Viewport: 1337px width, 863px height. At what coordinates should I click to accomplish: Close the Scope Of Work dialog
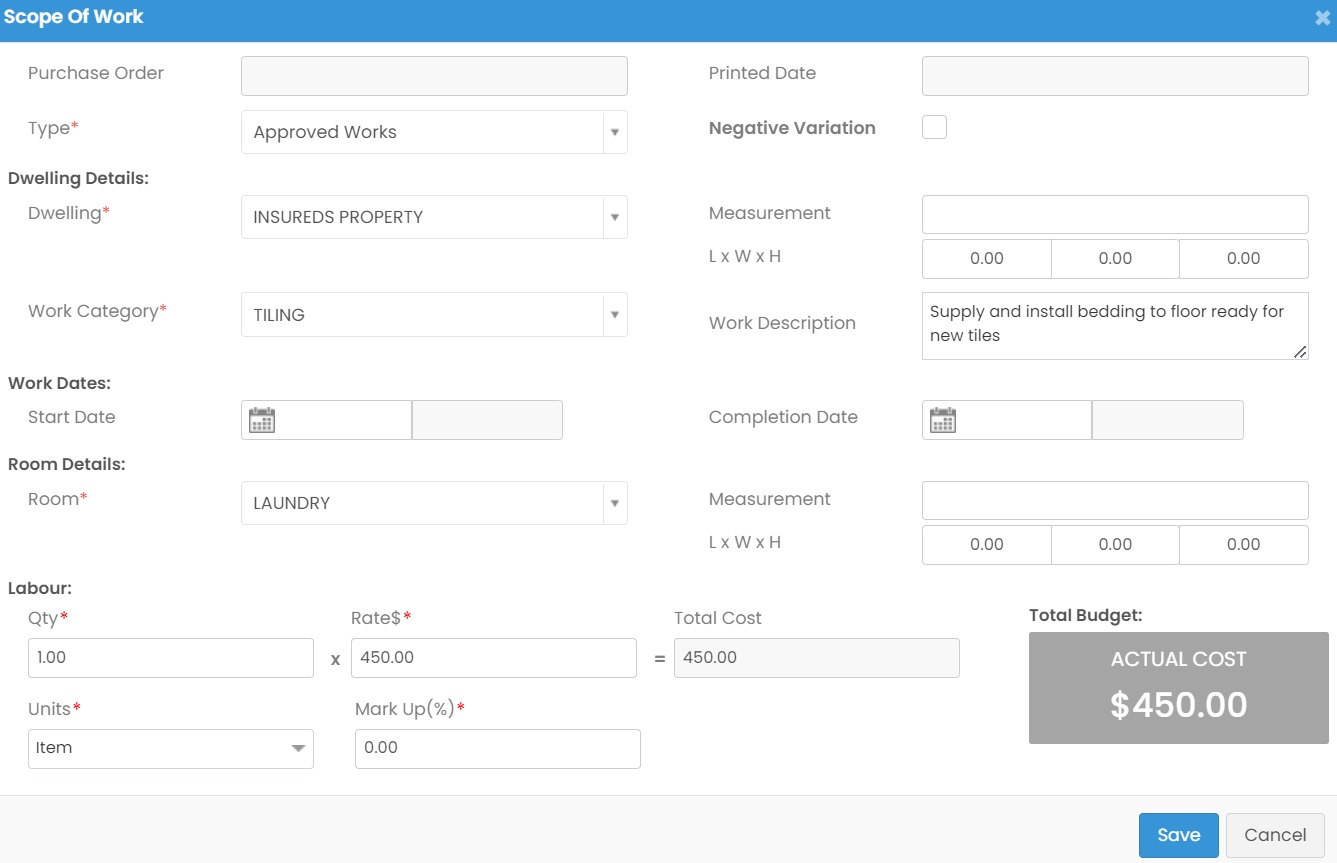pyautogui.click(x=1322, y=18)
